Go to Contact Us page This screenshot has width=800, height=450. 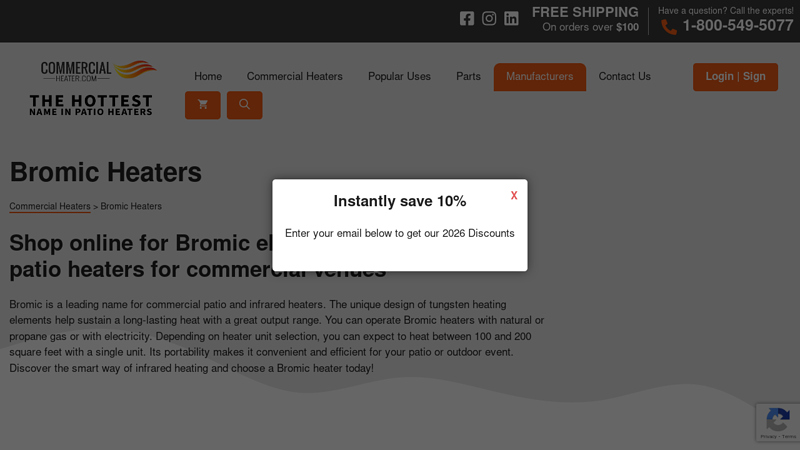(x=624, y=77)
